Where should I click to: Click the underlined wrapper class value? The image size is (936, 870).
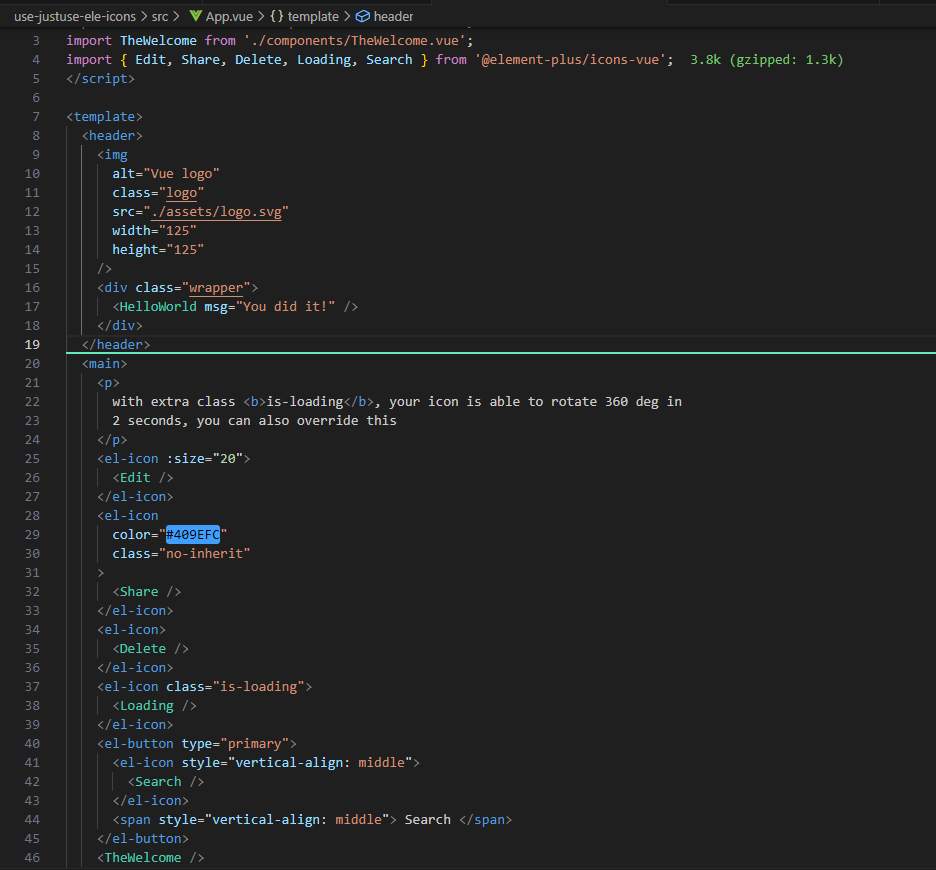point(216,288)
